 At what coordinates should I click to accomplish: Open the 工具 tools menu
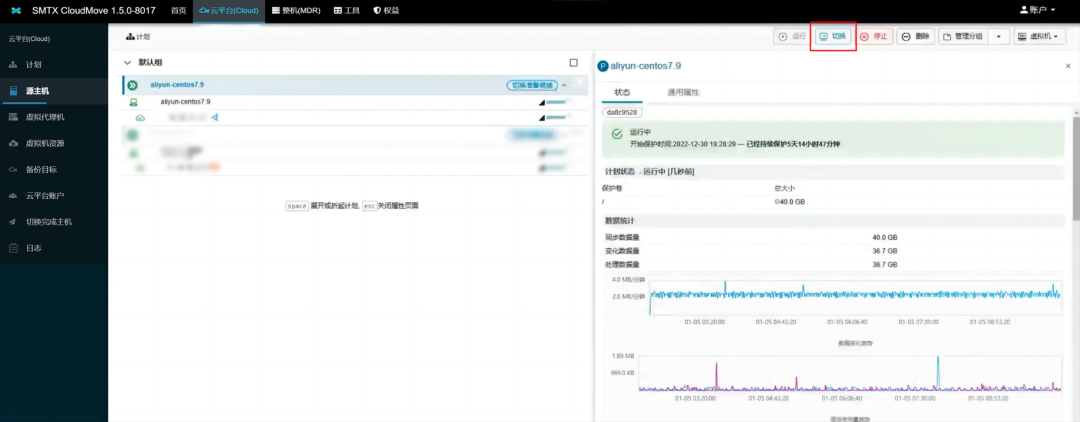tap(347, 11)
